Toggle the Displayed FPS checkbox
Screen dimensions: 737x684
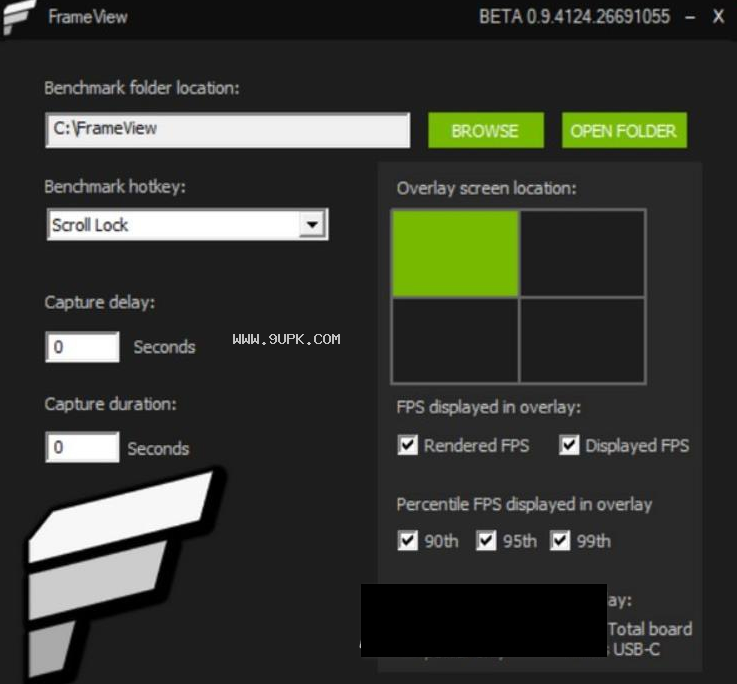pos(569,445)
